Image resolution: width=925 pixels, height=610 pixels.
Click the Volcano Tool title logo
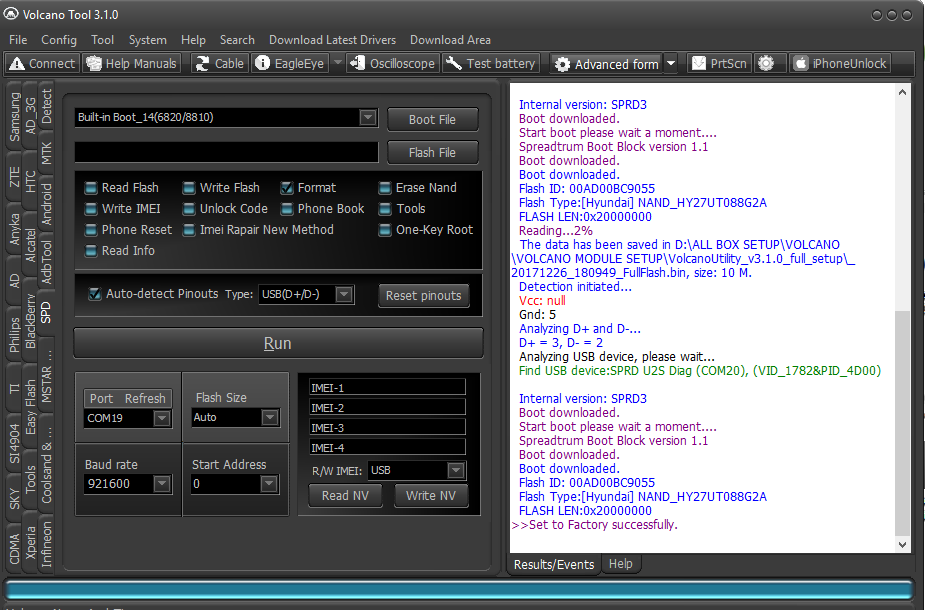tap(11, 14)
